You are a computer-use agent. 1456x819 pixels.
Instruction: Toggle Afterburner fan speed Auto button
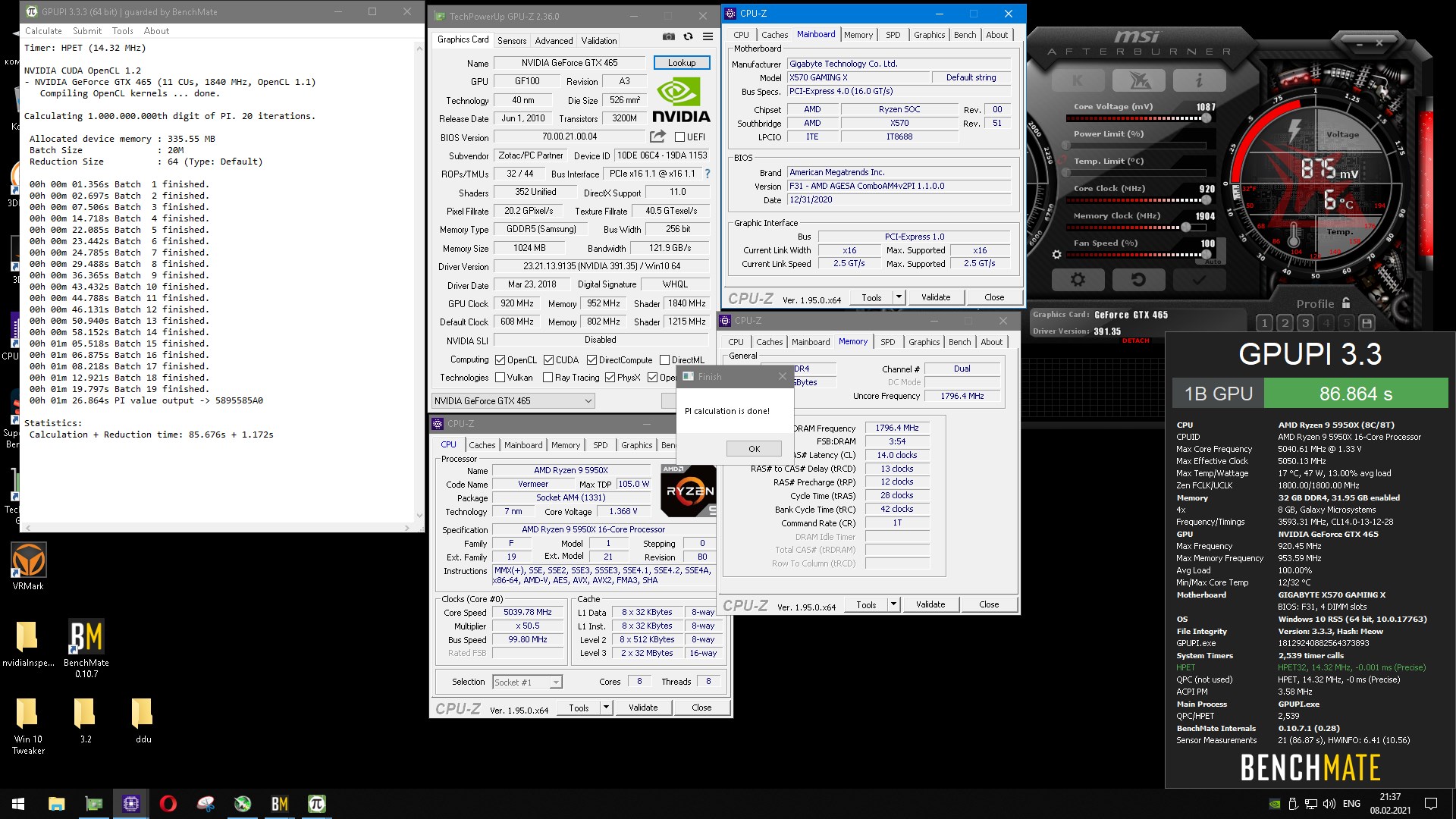pos(1213,262)
